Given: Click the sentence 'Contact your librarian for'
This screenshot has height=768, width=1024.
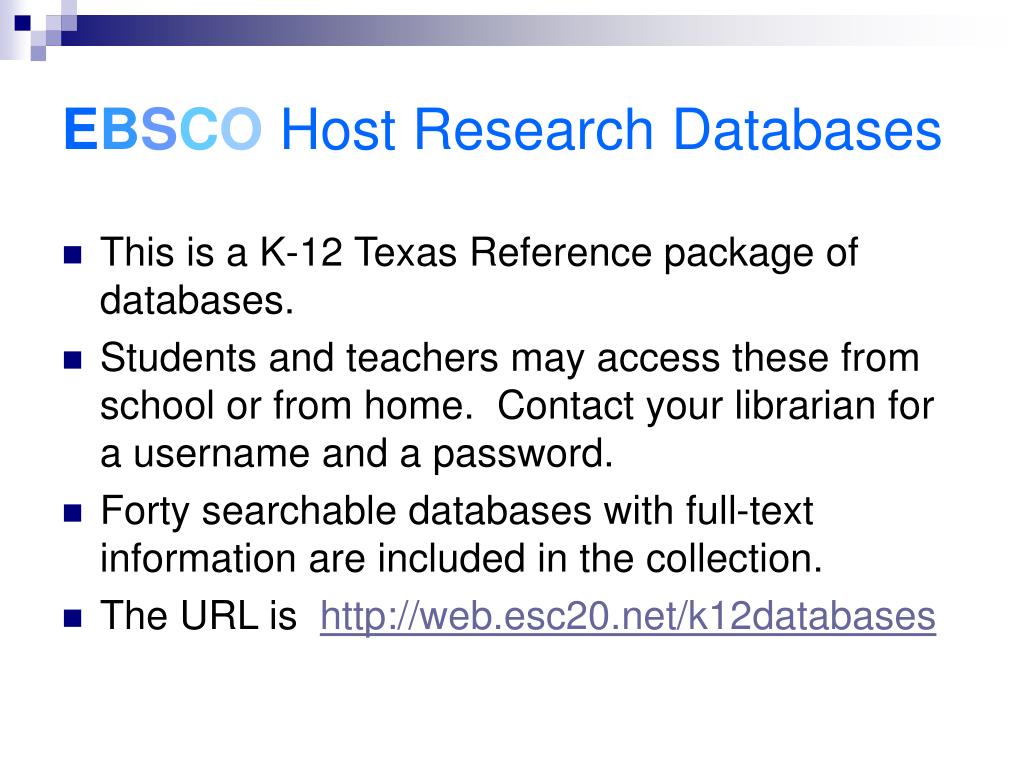Looking at the screenshot, I should [x=716, y=406].
